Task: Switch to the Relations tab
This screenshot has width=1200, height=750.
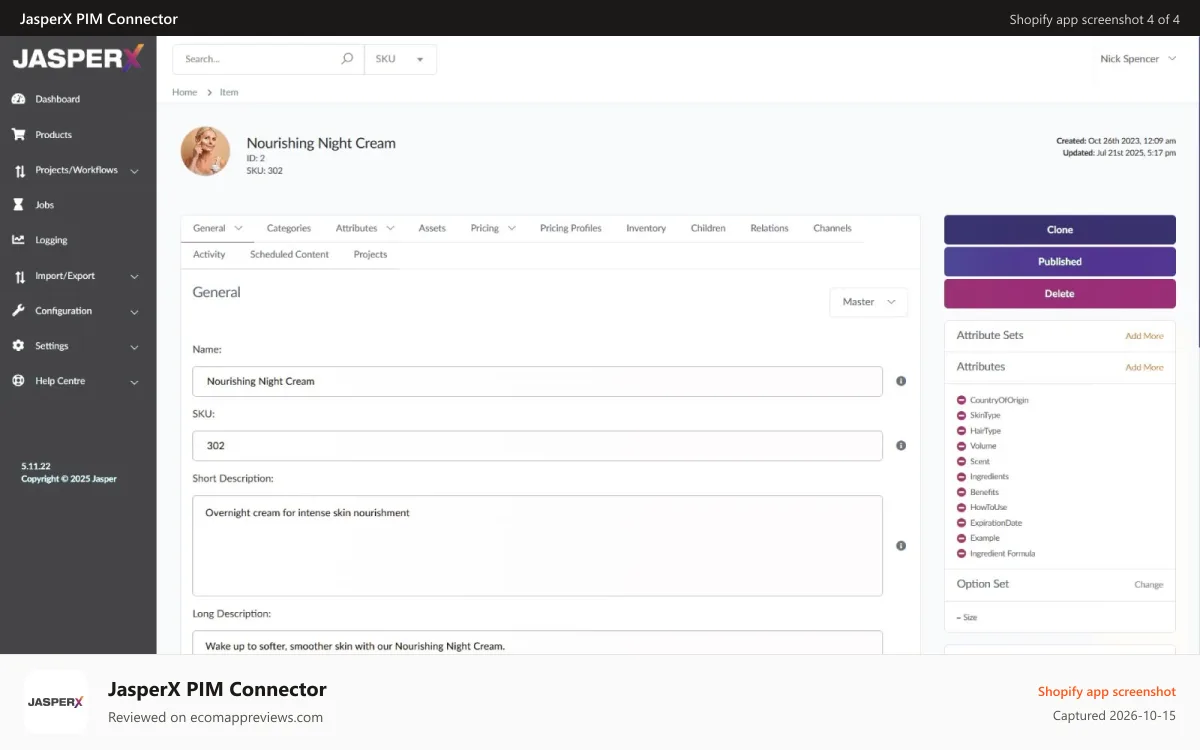Action: click(x=769, y=228)
